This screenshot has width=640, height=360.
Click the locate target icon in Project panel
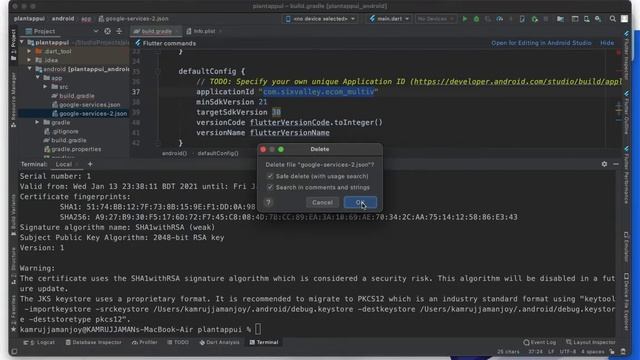pos(107,31)
